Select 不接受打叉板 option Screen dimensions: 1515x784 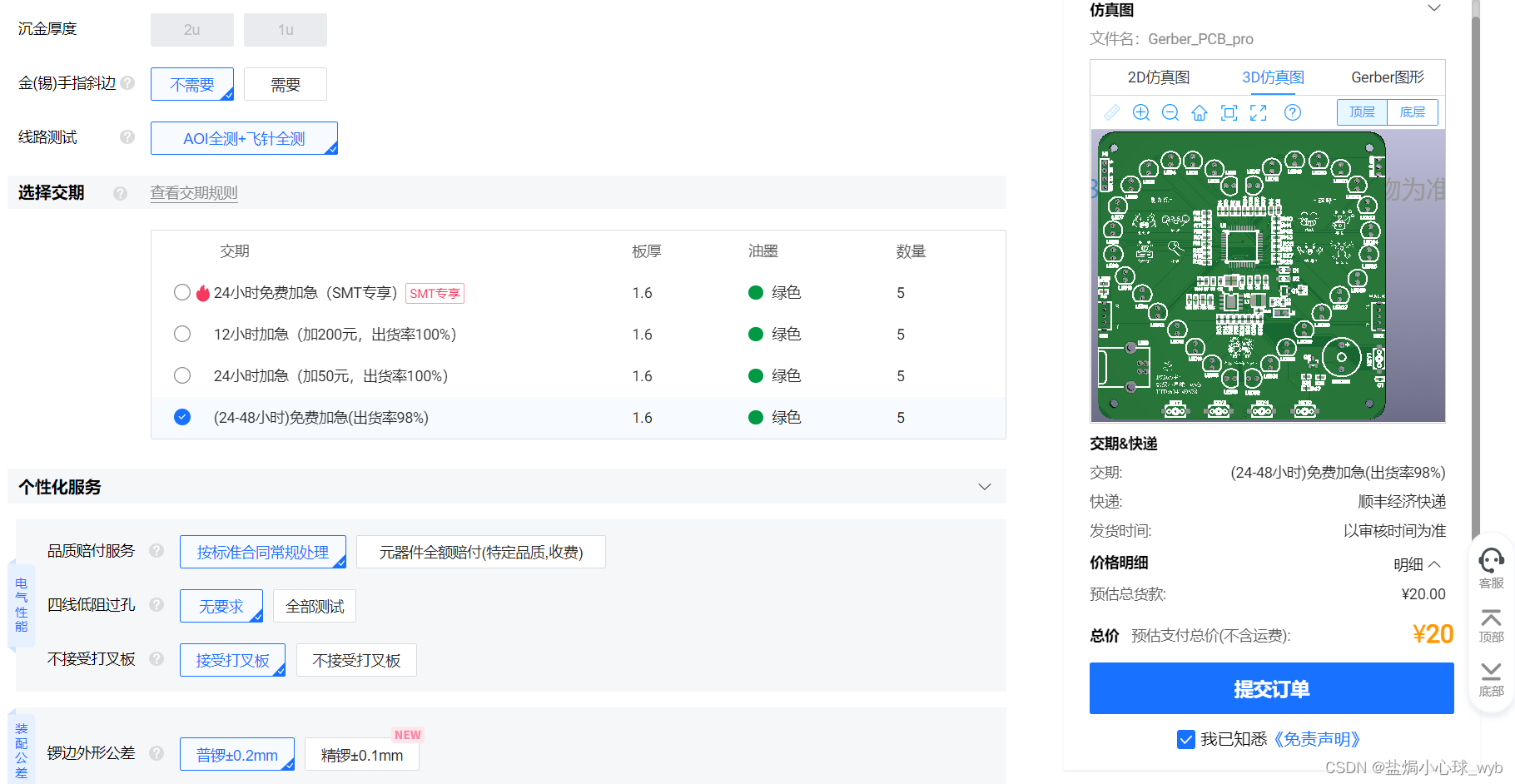point(356,660)
